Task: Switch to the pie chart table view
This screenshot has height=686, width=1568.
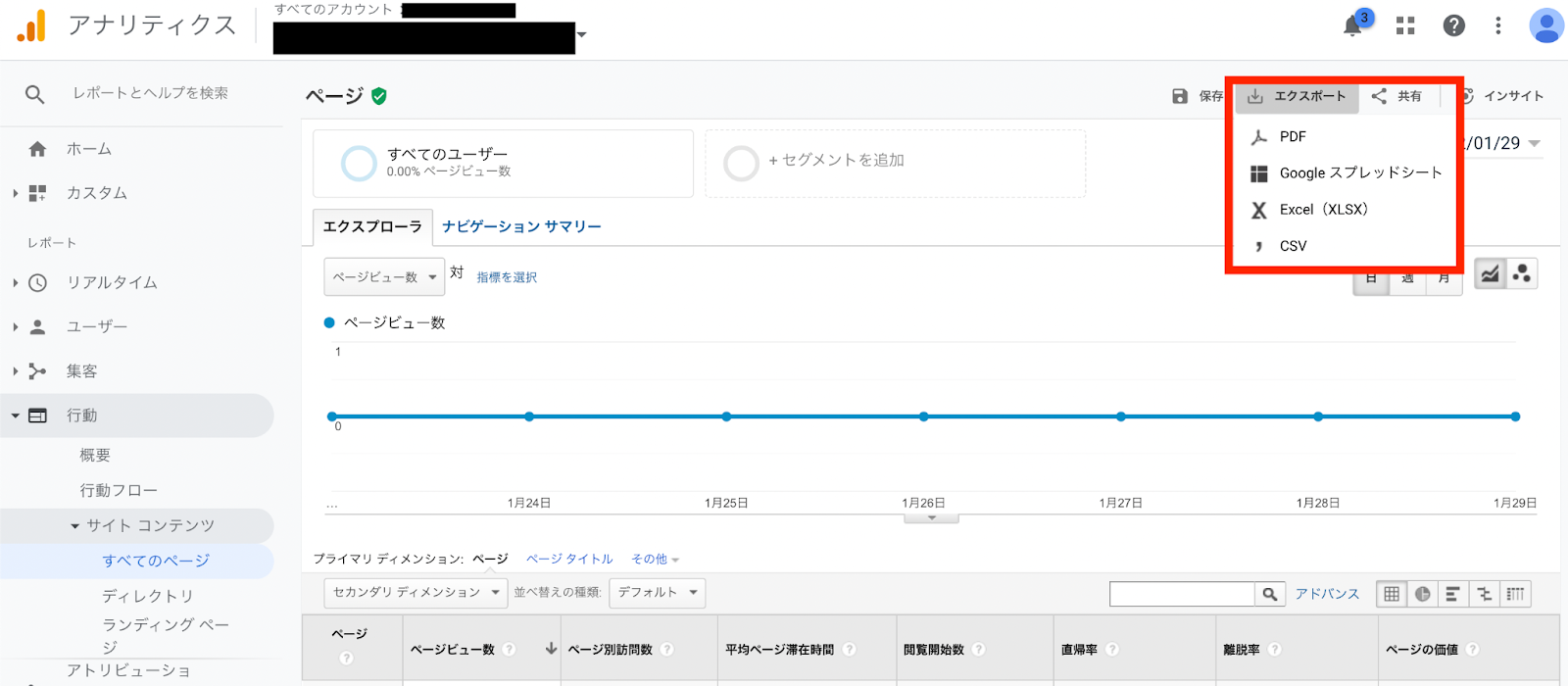Action: pyautogui.click(x=1422, y=594)
